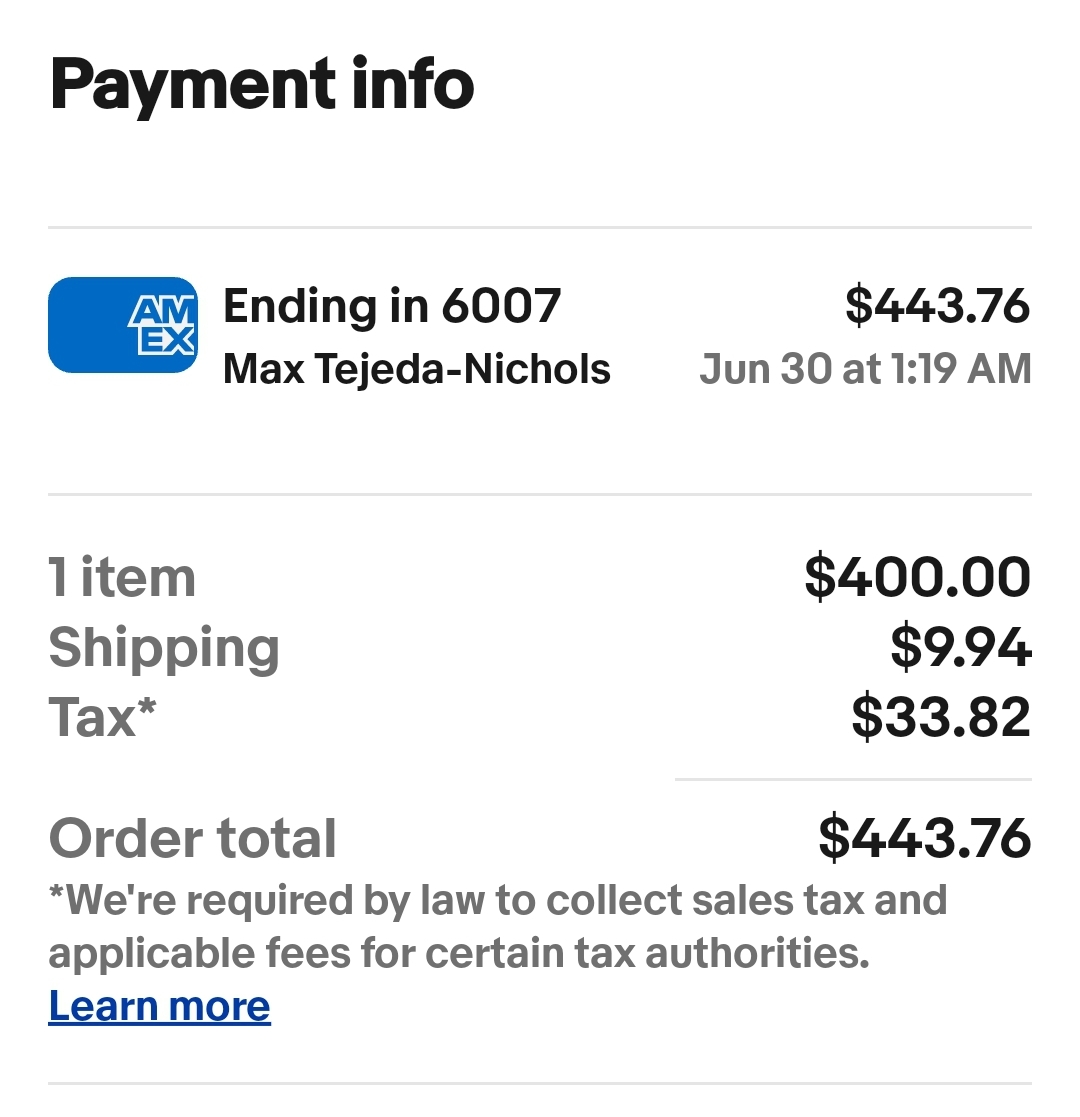Click the Order total label

(x=192, y=838)
